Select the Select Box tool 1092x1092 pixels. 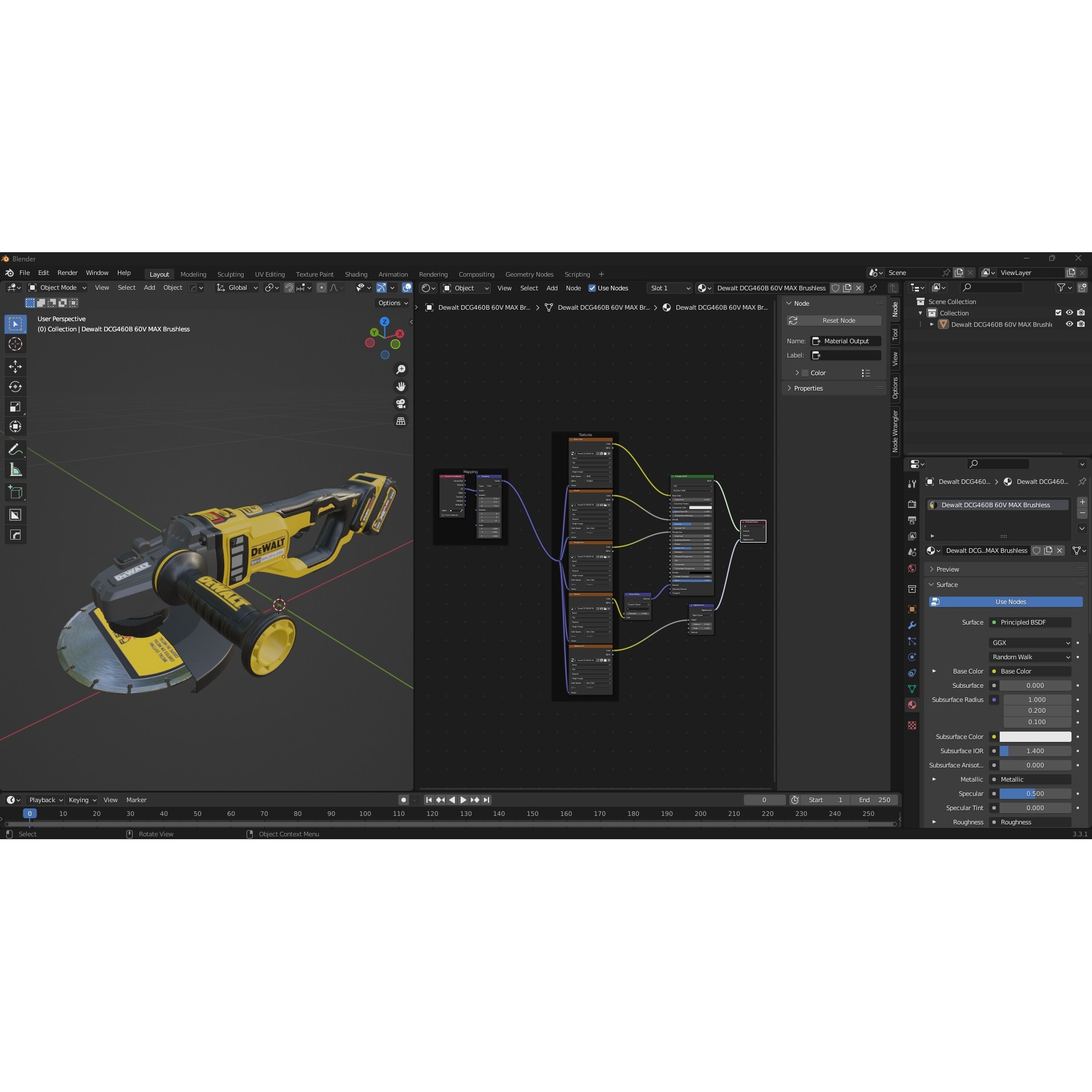coord(15,324)
